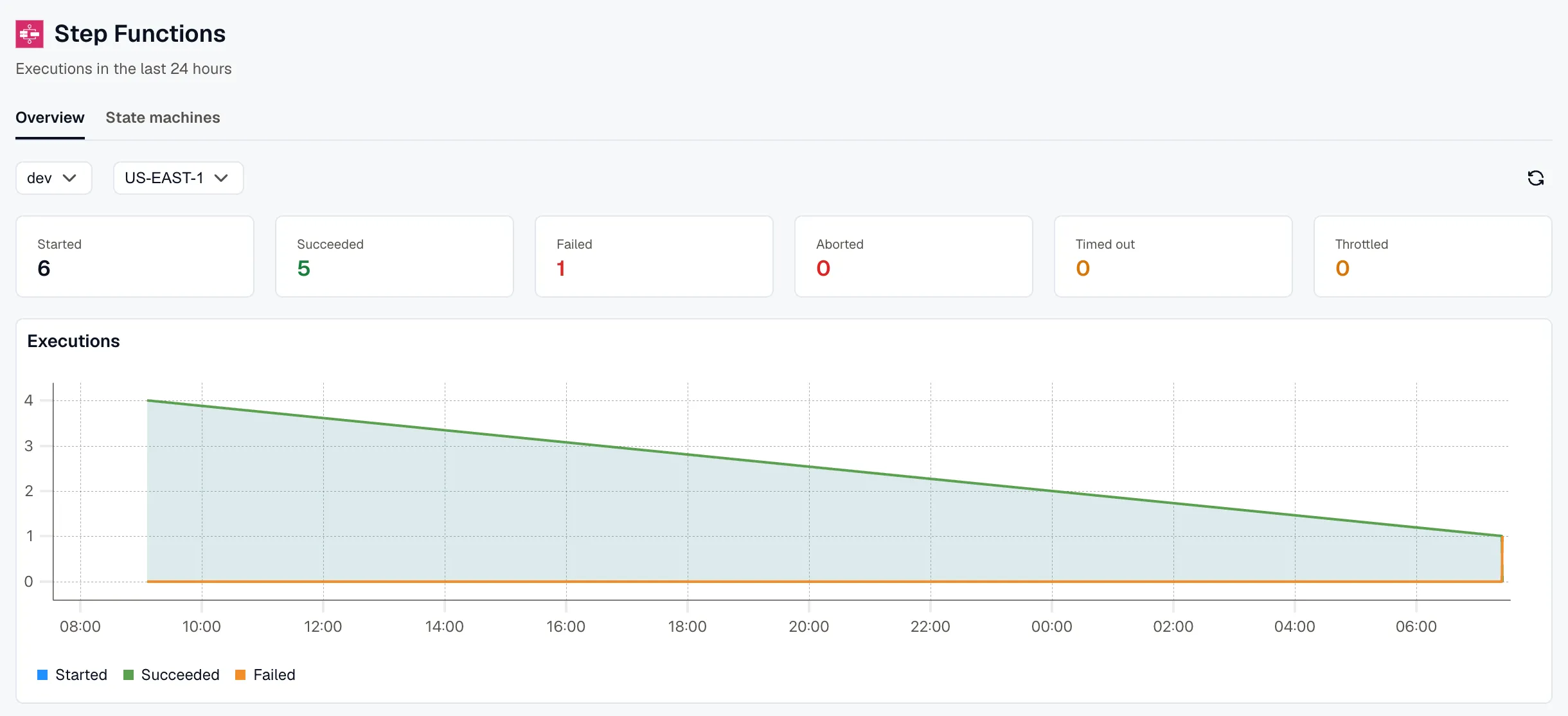Click the y-axis label 2

tap(28, 491)
